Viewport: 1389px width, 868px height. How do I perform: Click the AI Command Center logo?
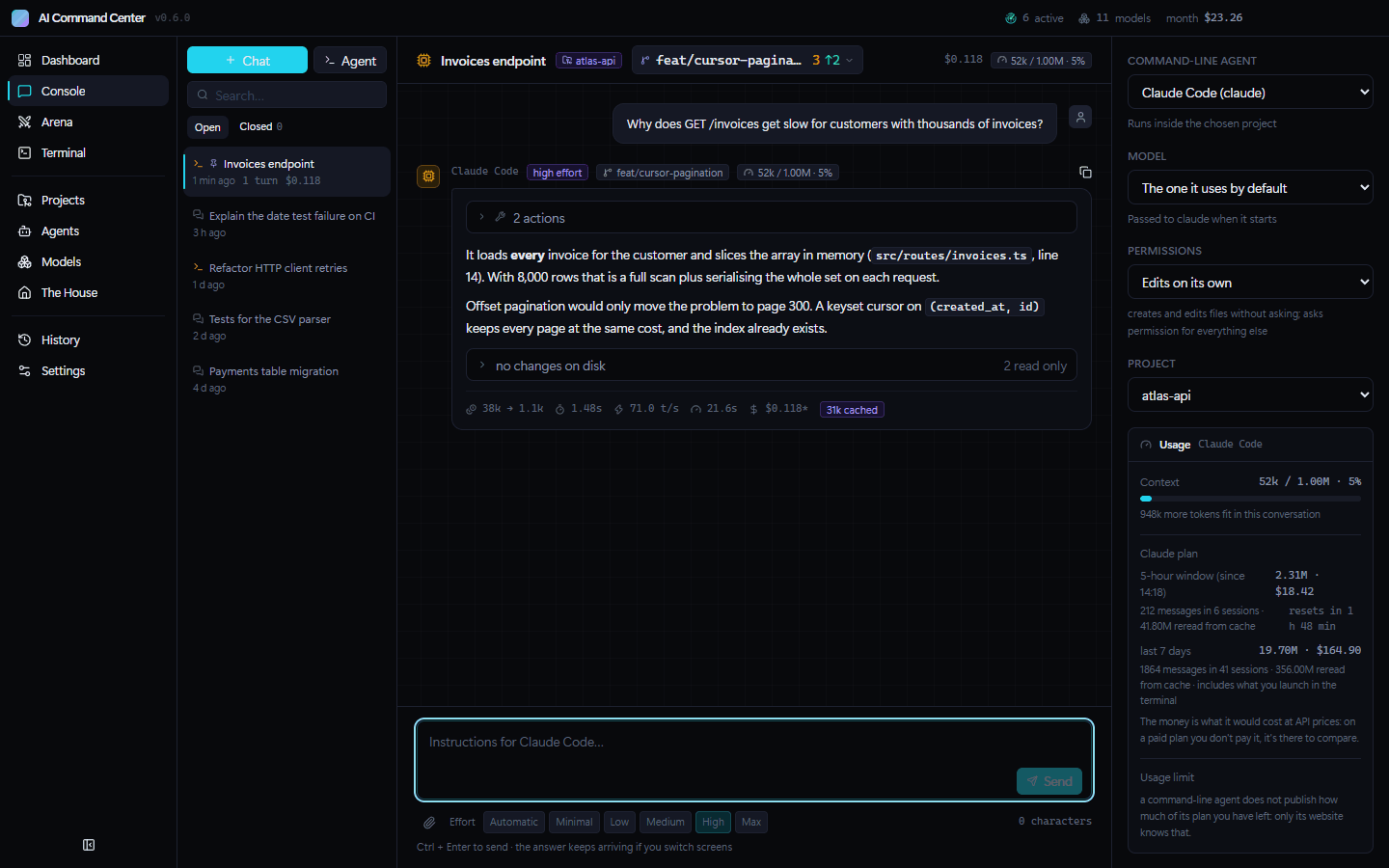point(20,17)
